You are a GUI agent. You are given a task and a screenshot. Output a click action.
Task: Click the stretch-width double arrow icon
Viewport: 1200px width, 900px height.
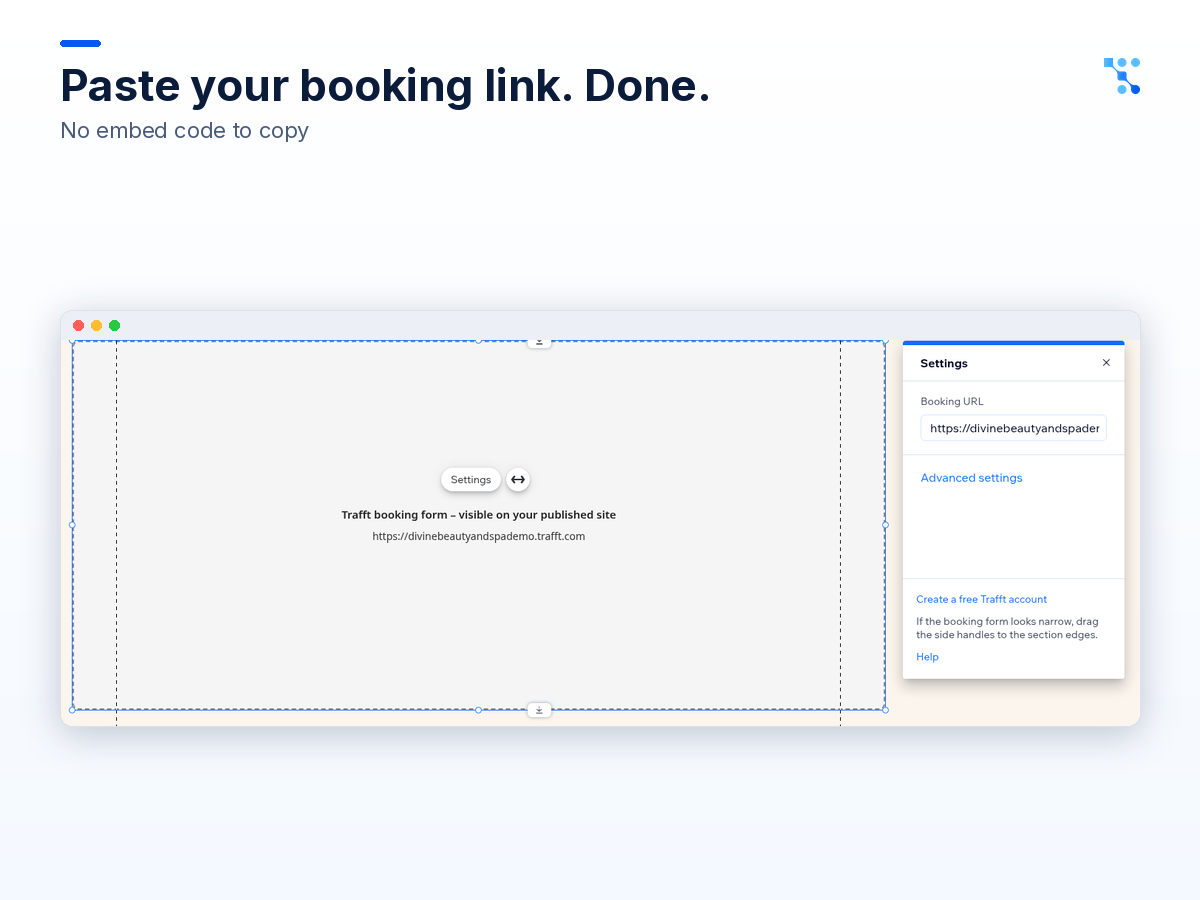coord(518,480)
